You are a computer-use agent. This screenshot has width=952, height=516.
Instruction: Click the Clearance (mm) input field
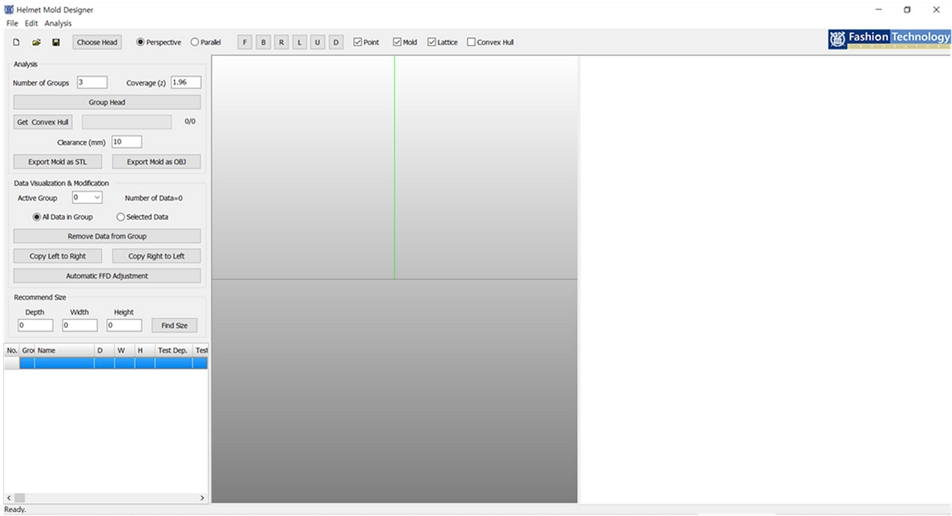[x=126, y=142]
